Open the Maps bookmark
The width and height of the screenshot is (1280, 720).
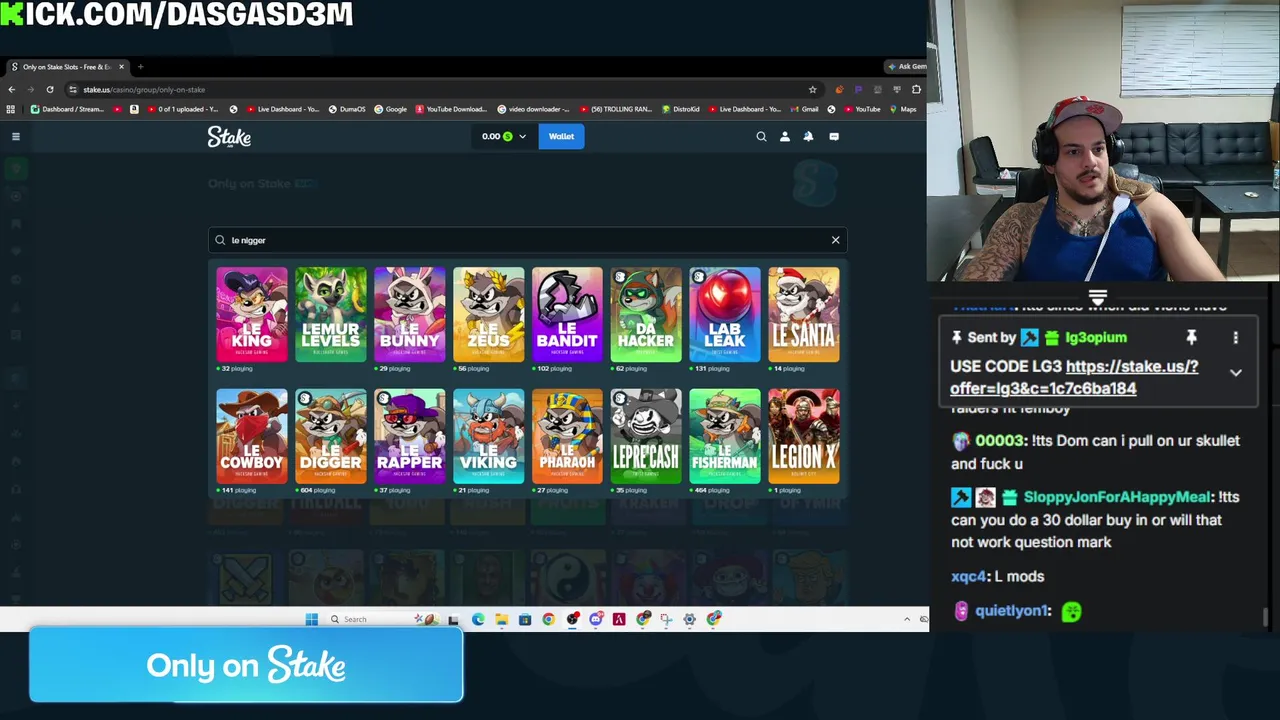click(x=902, y=109)
